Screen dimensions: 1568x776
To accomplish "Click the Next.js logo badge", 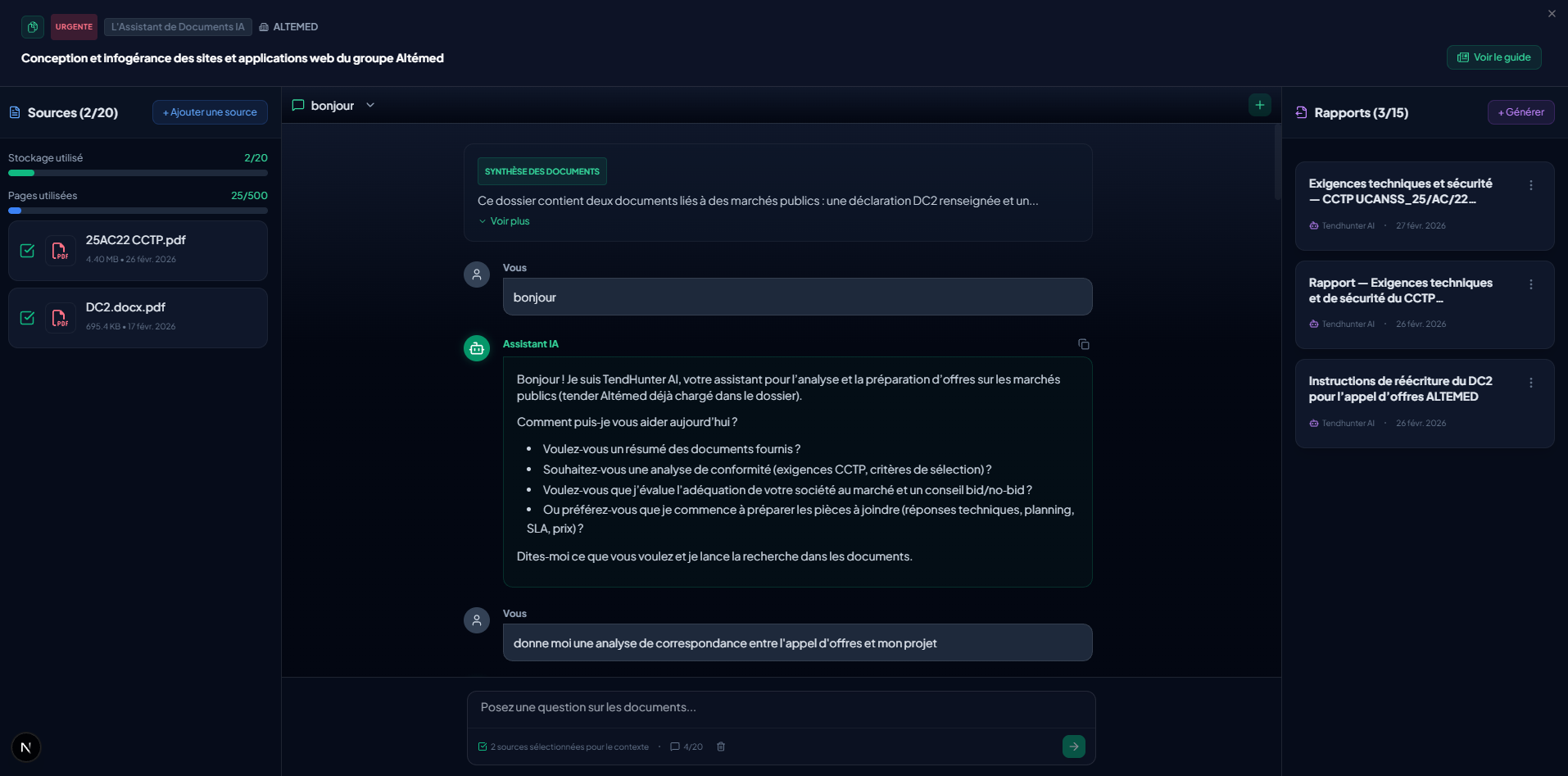I will pyautogui.click(x=26, y=747).
